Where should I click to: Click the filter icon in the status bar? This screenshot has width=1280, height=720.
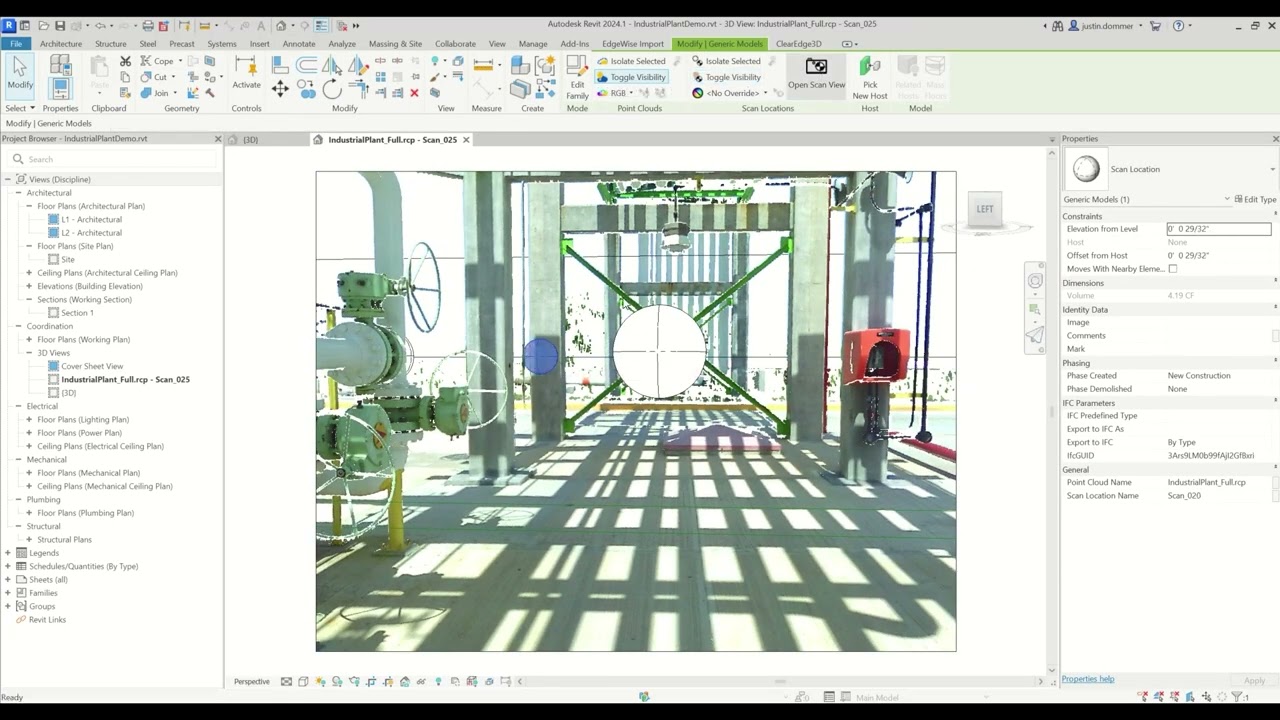click(1238, 697)
